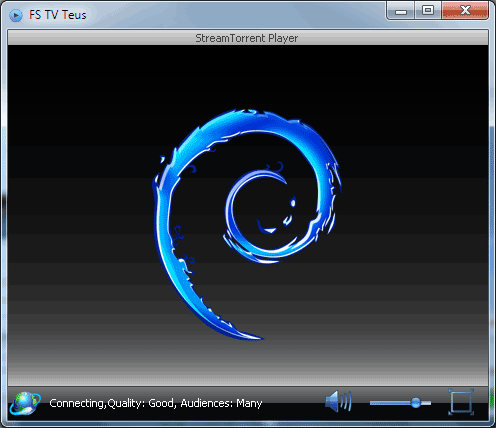This screenshot has height=428, width=496.
Task: Click the StreamTorrent Player header bar
Action: tap(248, 38)
